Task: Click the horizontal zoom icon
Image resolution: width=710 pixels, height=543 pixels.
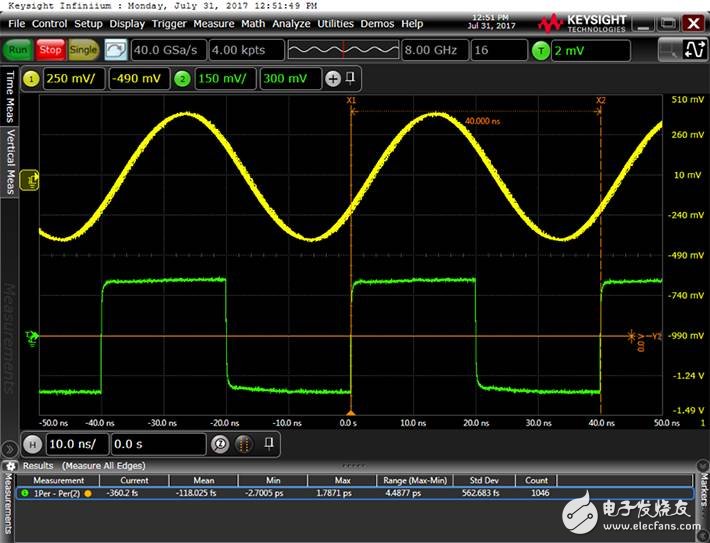Action: tap(220, 444)
